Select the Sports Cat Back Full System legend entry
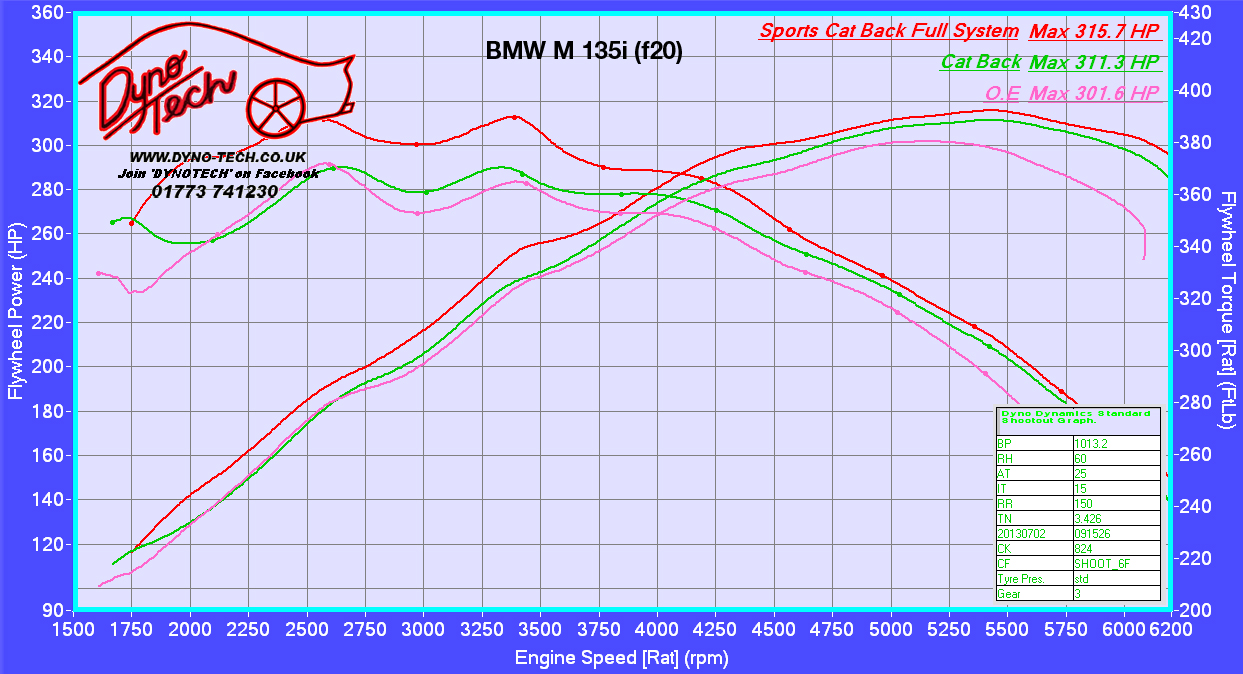 889,31
